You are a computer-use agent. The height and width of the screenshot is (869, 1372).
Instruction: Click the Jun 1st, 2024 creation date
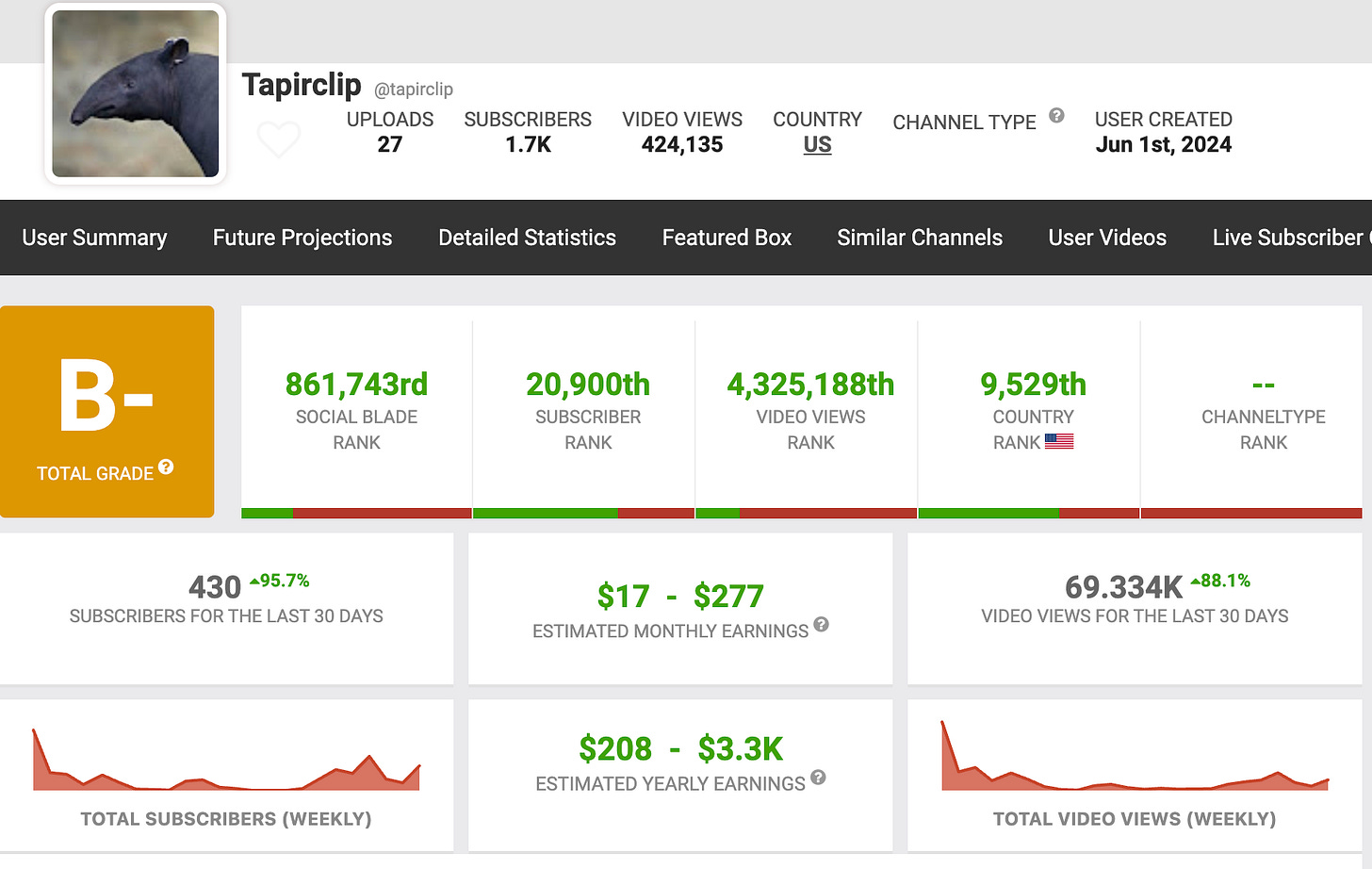1164,144
